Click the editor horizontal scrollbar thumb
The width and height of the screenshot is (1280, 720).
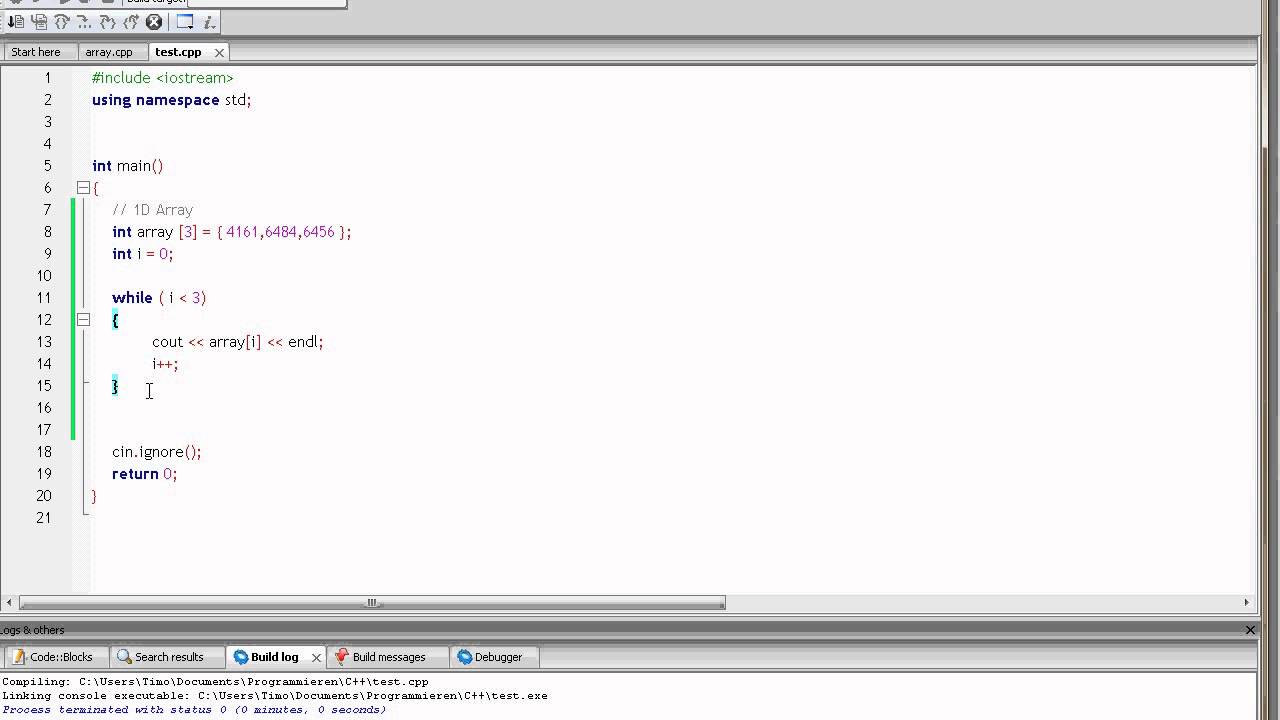click(372, 603)
